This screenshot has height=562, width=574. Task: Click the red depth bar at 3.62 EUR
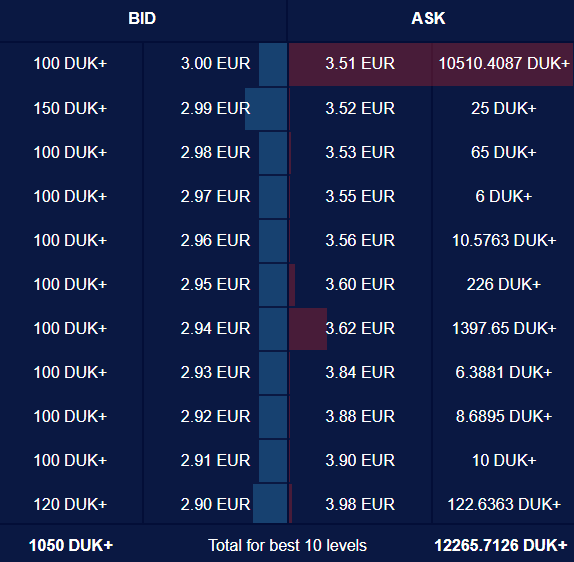coord(308,329)
